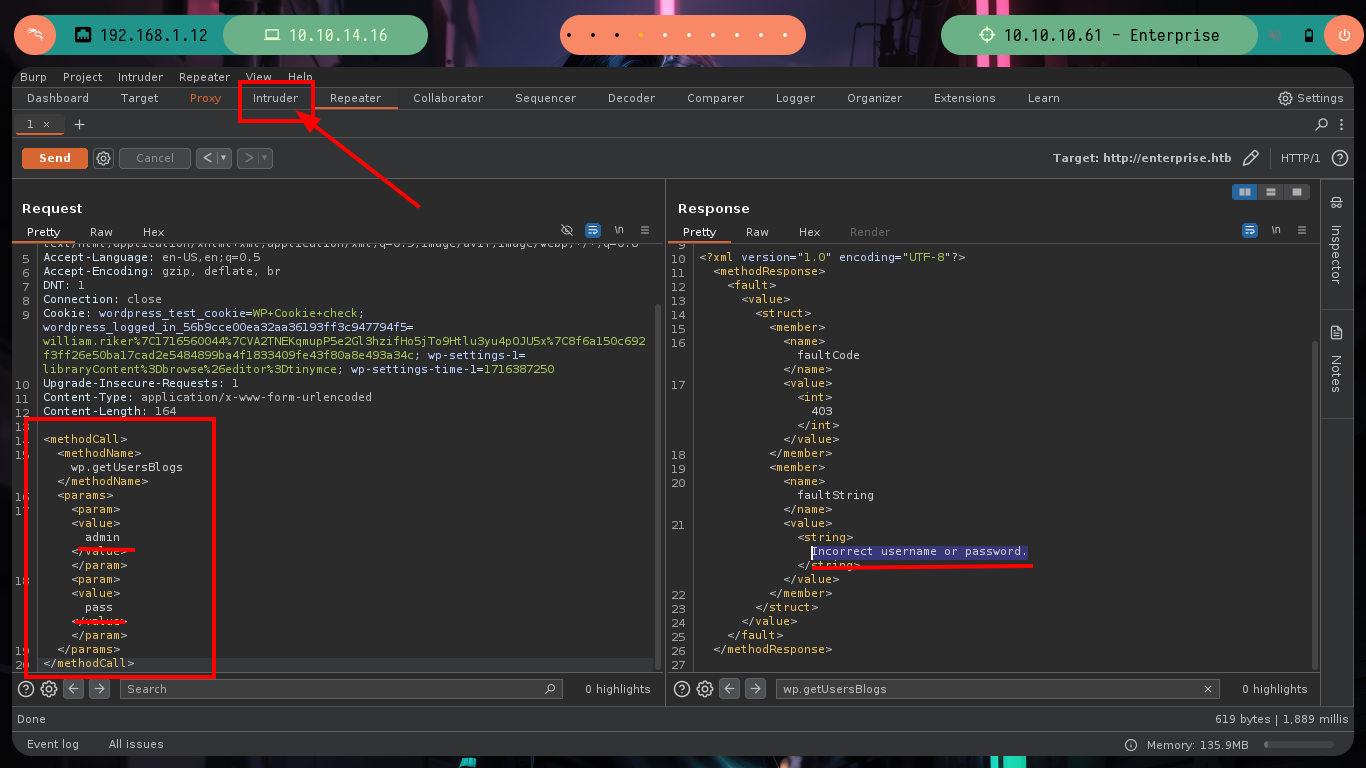This screenshot has height=768, width=1366.
Task: Cancel the pending request
Action: (x=155, y=158)
